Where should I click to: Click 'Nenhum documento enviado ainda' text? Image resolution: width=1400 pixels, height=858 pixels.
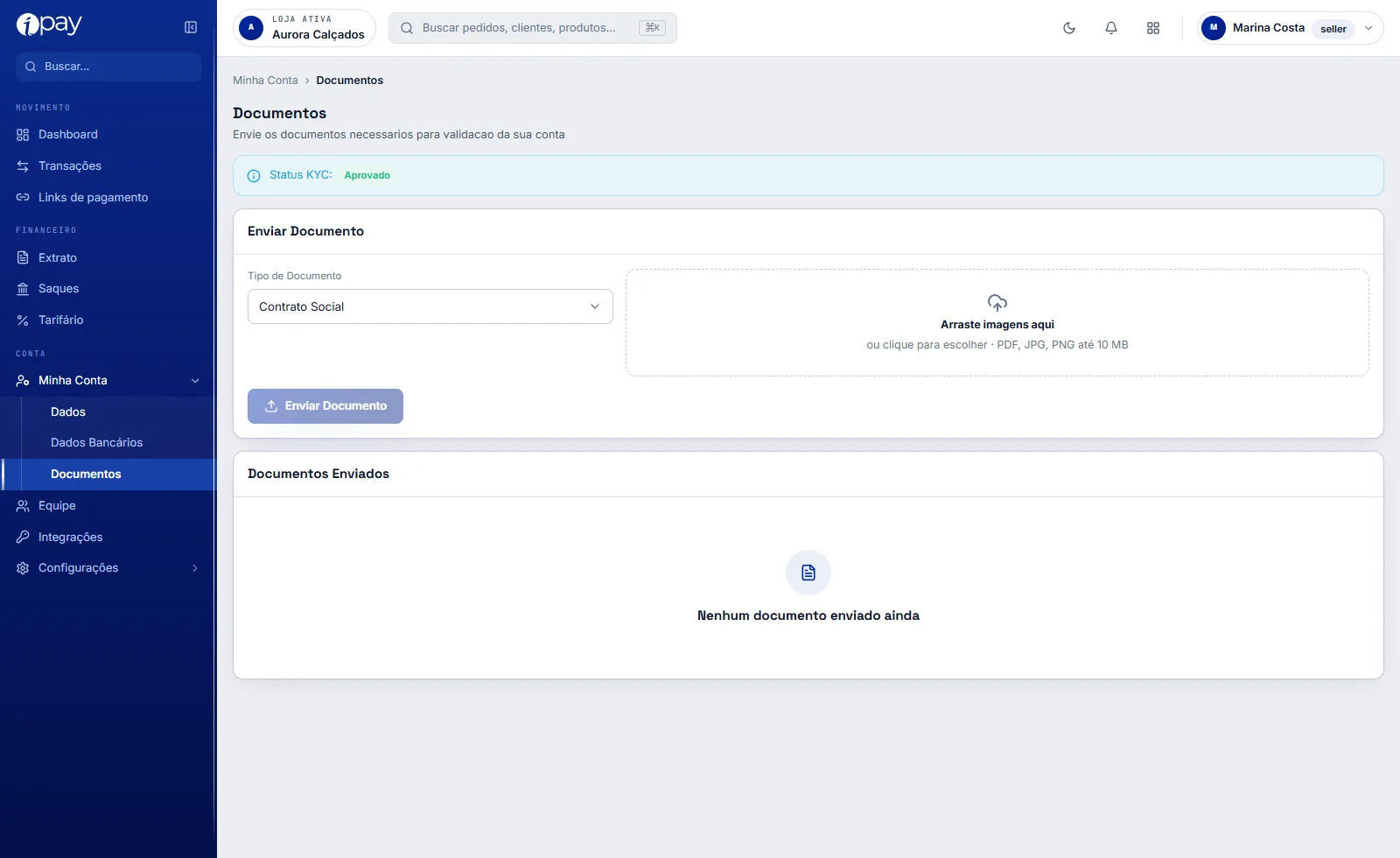[x=808, y=615]
